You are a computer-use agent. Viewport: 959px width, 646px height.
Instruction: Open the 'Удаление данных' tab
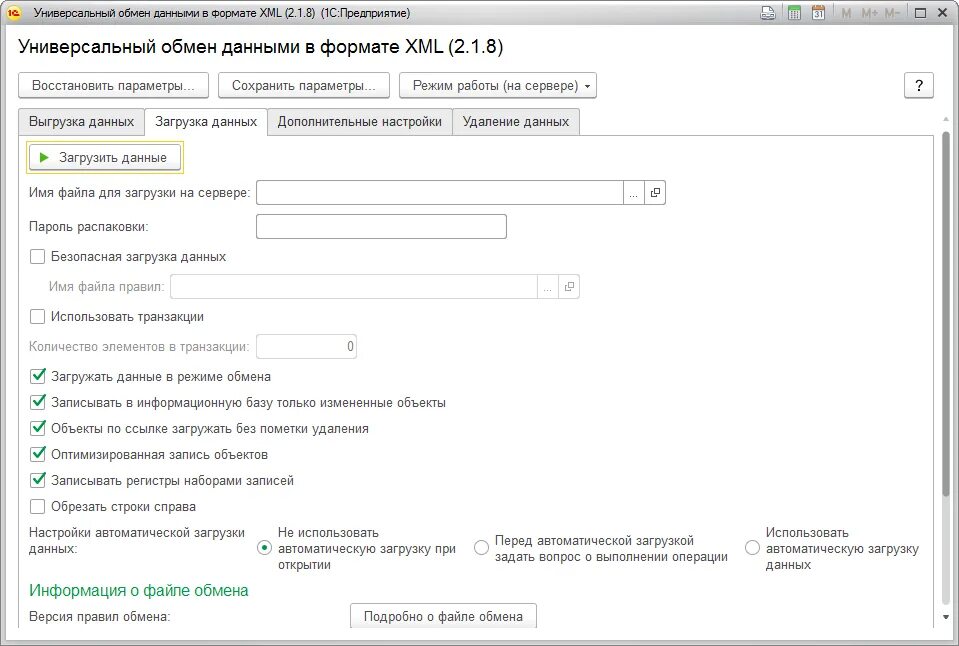click(516, 121)
